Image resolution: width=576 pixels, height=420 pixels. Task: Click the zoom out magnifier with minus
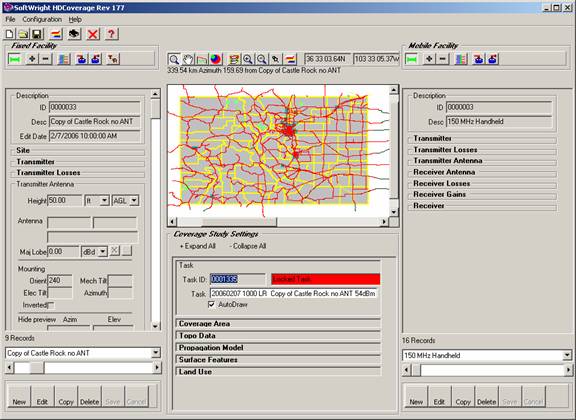(x=262, y=59)
